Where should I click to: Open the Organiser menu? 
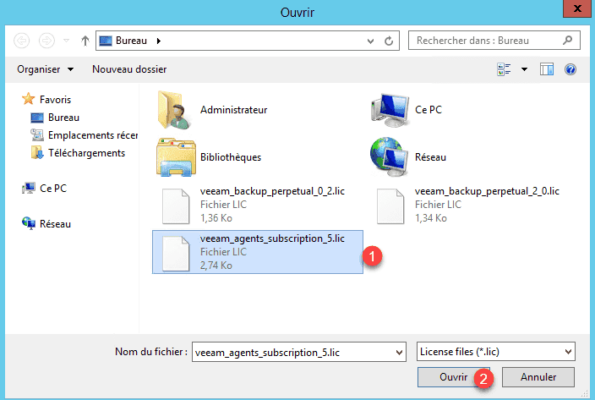[45, 69]
